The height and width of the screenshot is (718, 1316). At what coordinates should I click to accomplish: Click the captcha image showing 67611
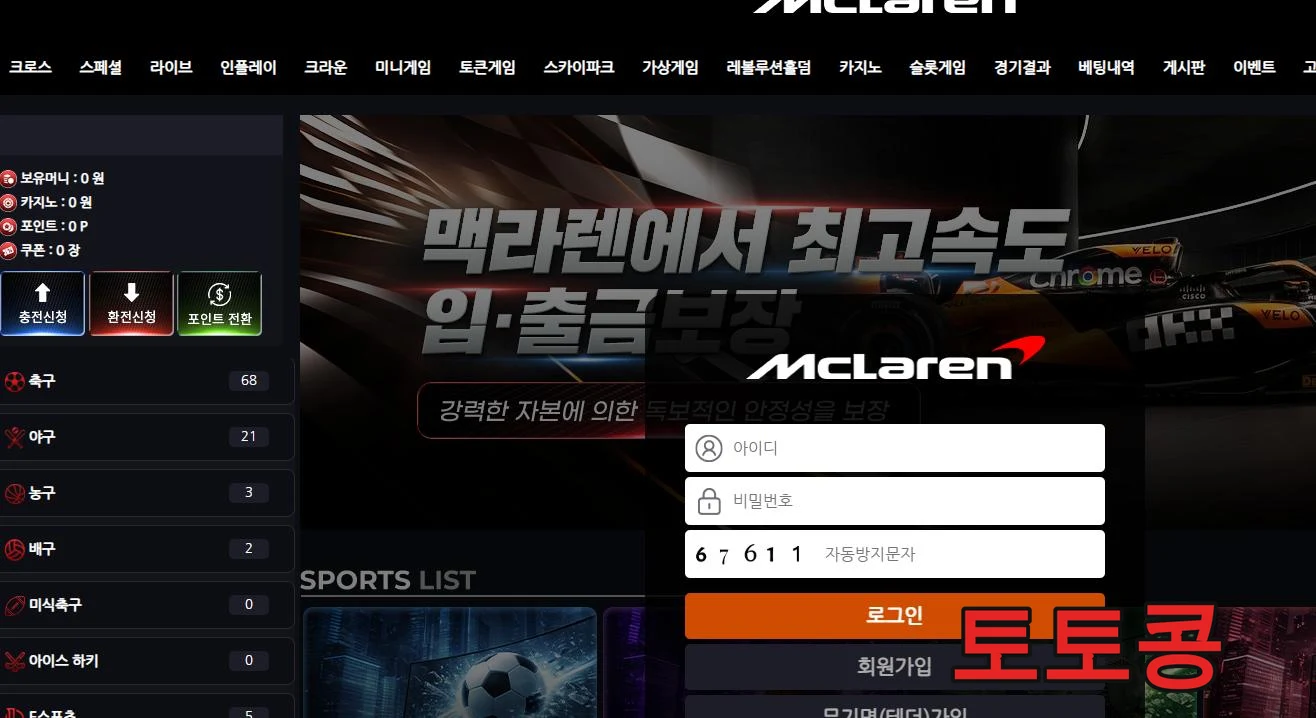click(750, 554)
